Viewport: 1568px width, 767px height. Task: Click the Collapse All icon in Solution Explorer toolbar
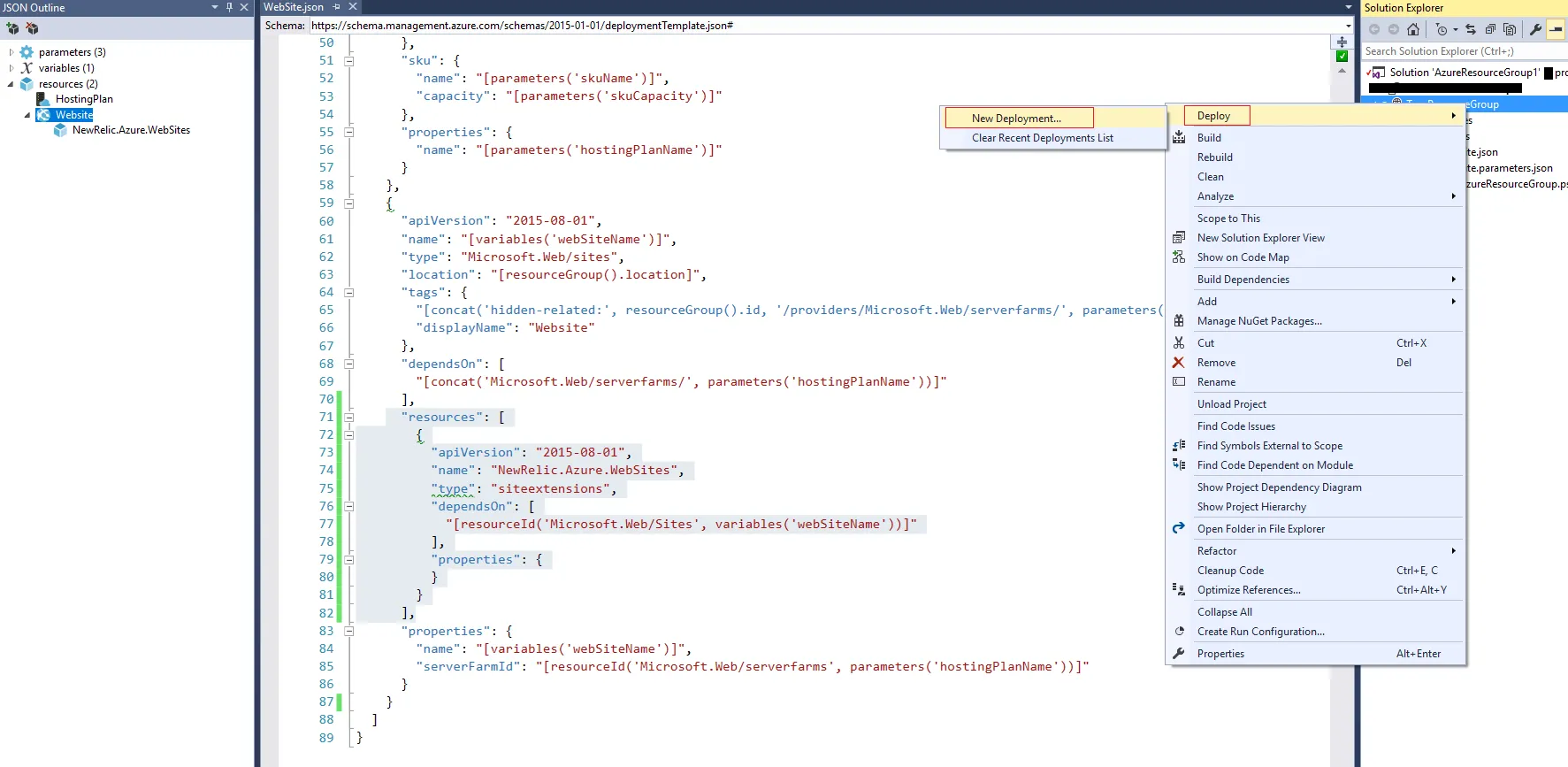click(1490, 29)
